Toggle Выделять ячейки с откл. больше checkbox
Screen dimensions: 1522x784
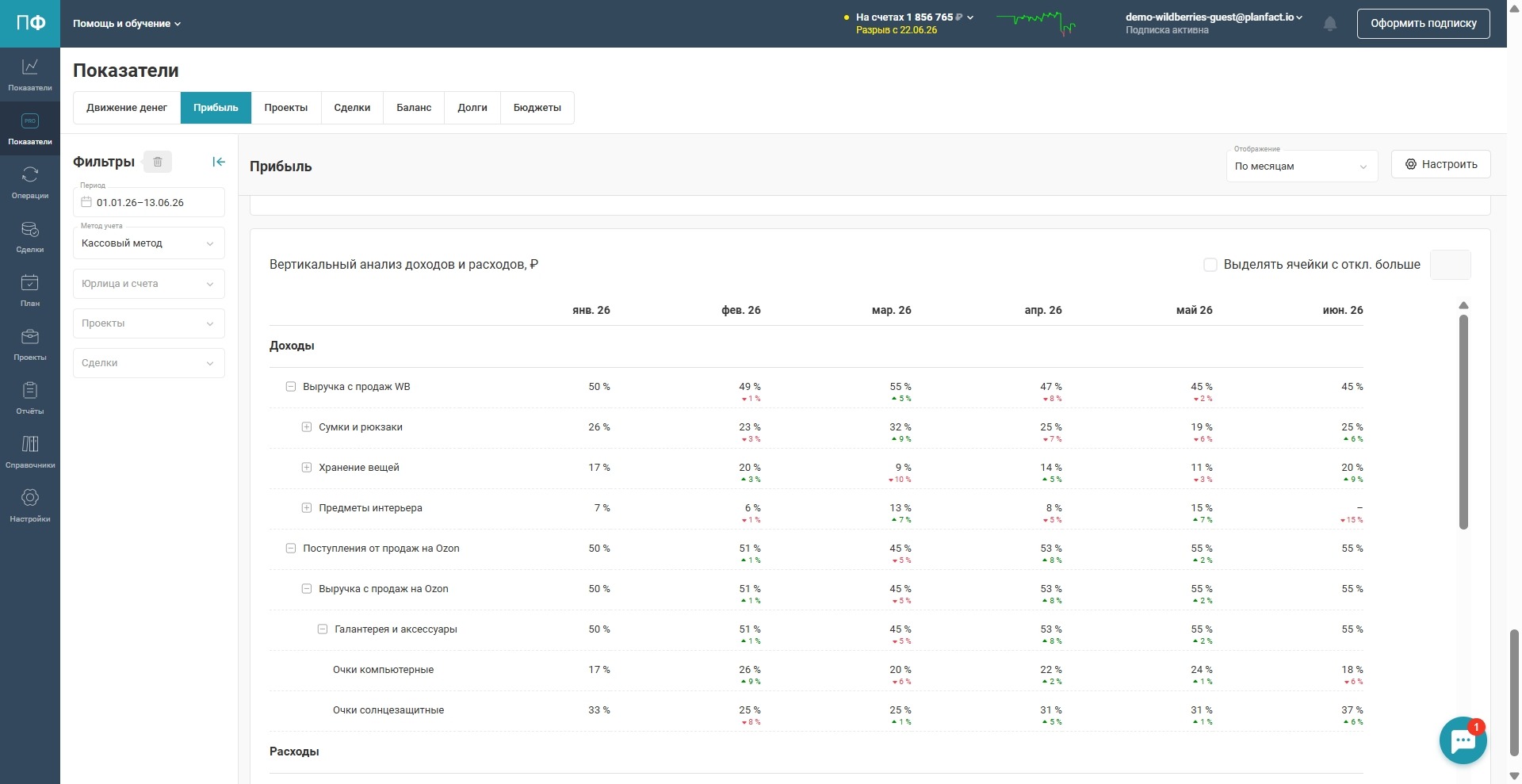coord(1210,265)
